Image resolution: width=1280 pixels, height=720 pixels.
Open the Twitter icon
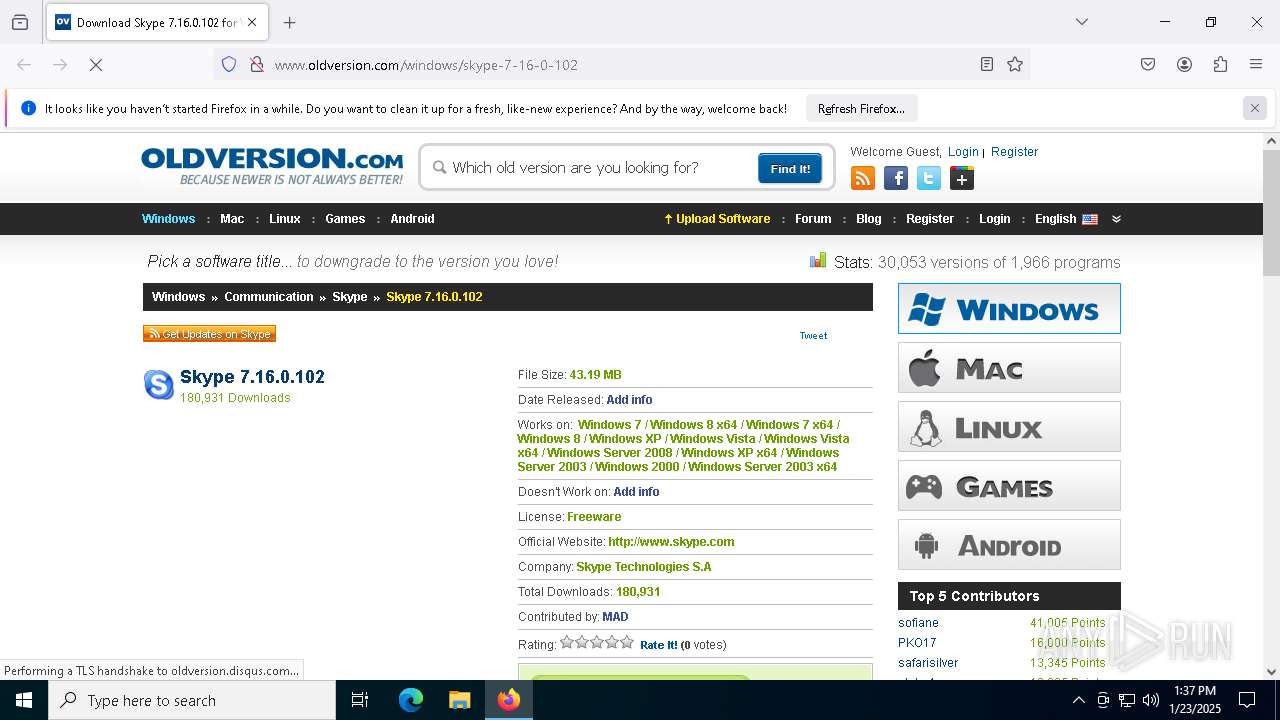click(929, 179)
